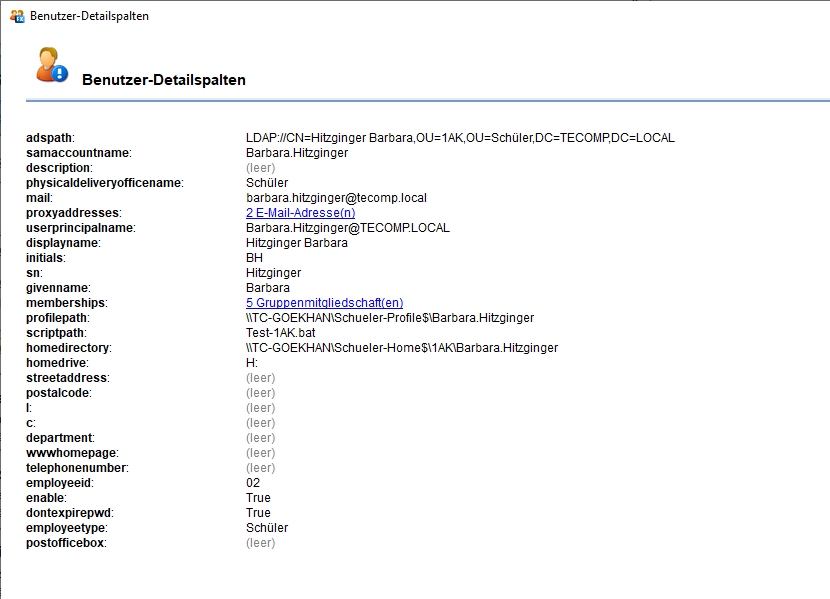Select the adspath LDAP value text

(x=460, y=138)
